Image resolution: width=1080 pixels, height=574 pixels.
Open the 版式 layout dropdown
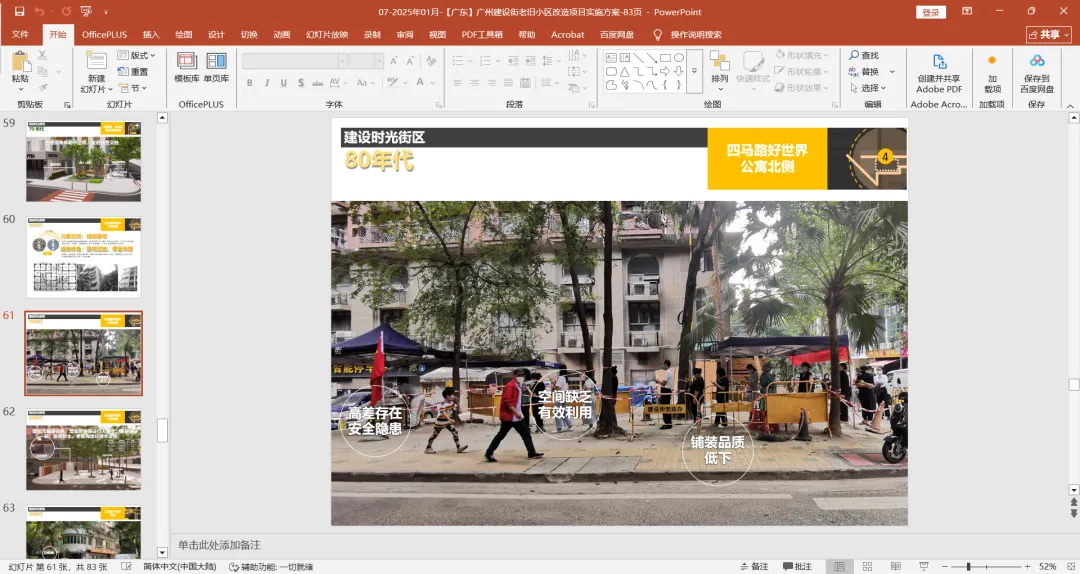136,55
